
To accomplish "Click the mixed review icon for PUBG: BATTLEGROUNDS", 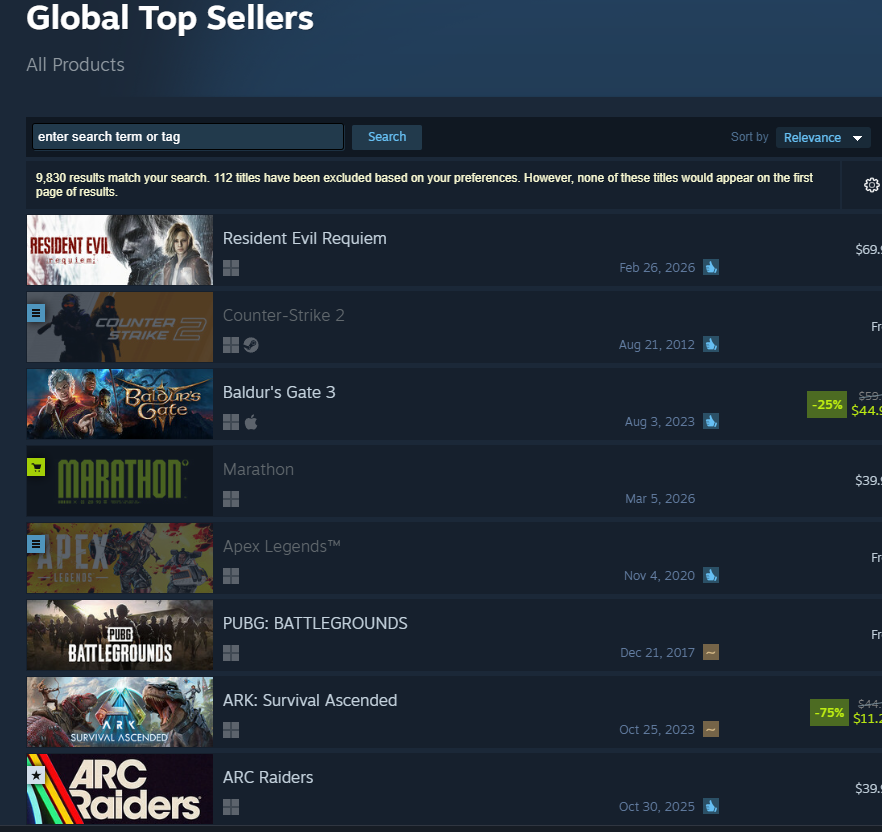I will (711, 653).
